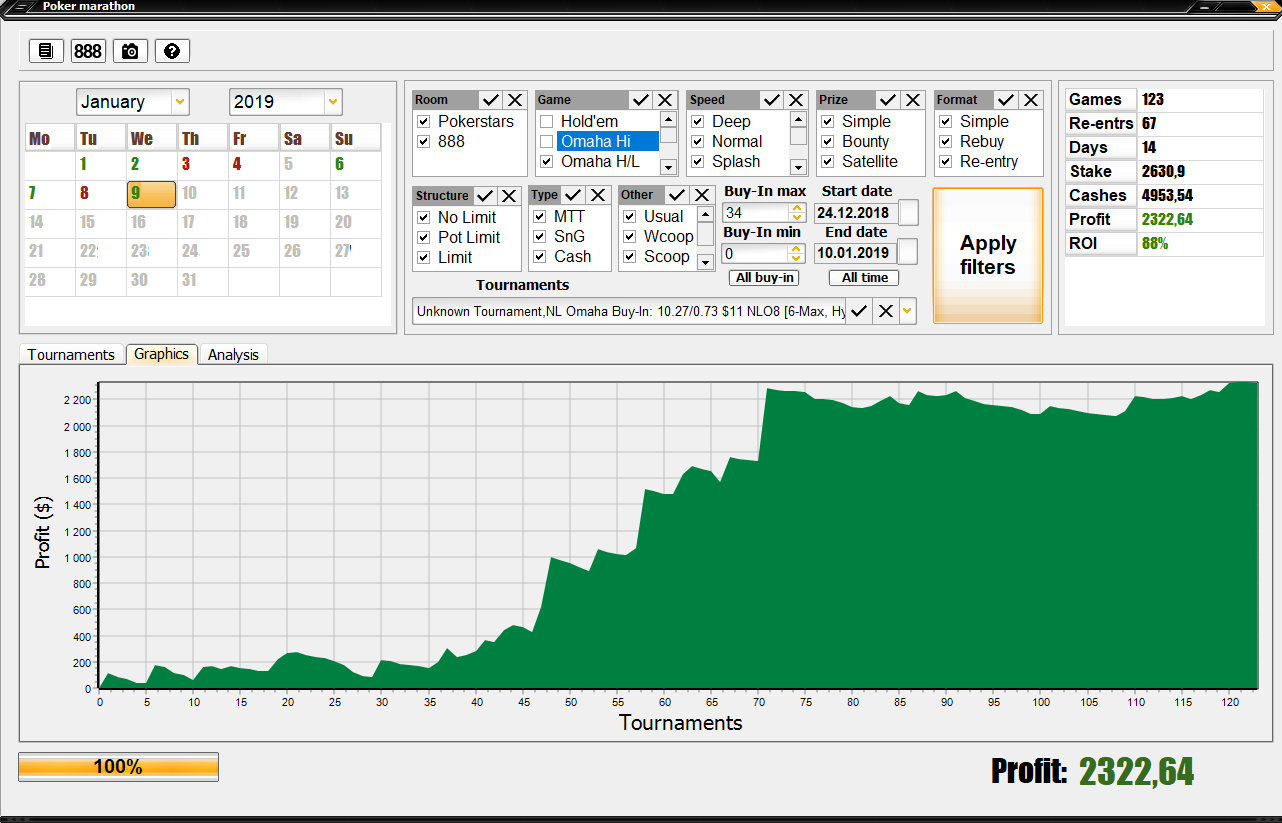The image size is (1282, 823).
Task: Clear all Speed filters with the X icon
Action: (x=796, y=100)
